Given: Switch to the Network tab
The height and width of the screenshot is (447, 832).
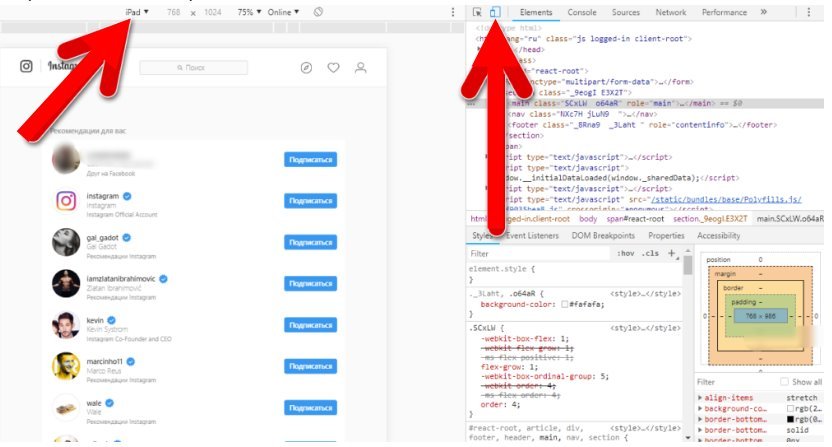Looking at the screenshot, I should [671, 12].
